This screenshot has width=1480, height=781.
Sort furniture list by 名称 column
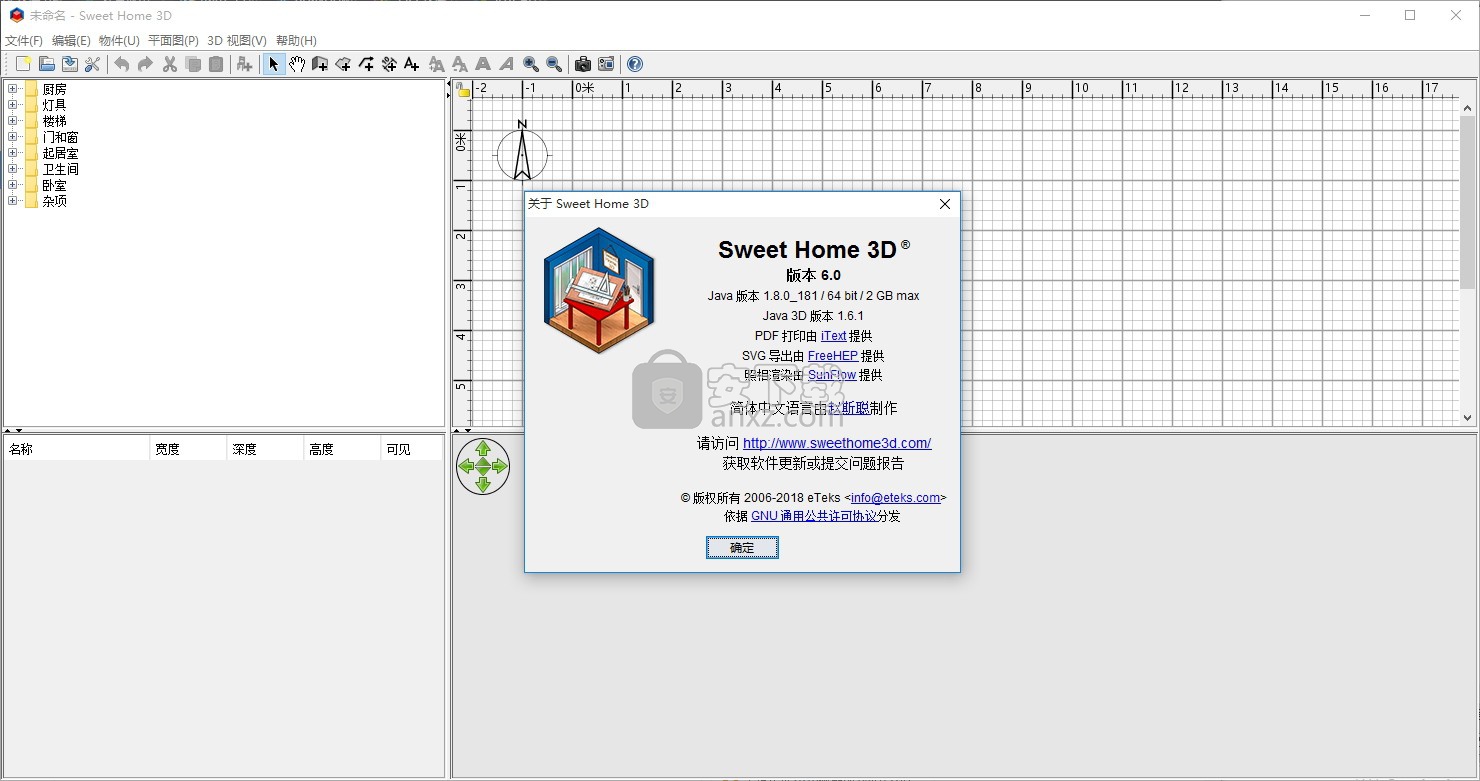[x=77, y=449]
